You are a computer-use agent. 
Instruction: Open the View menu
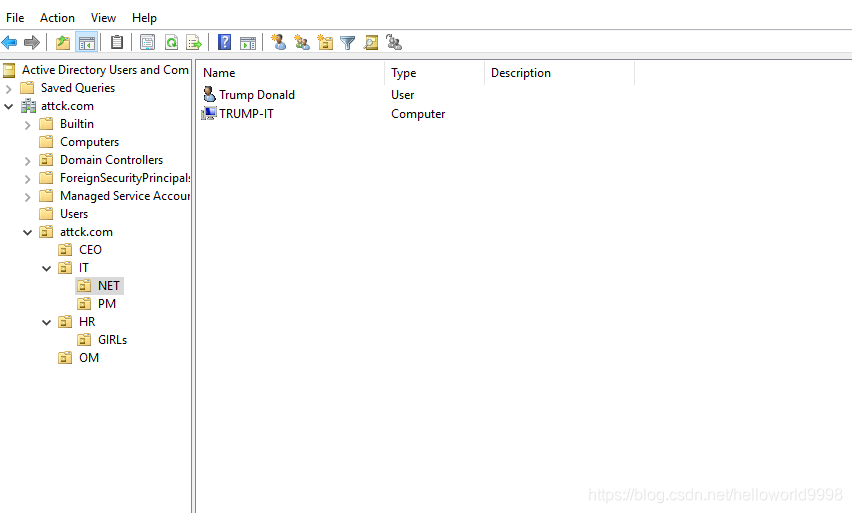coord(103,17)
